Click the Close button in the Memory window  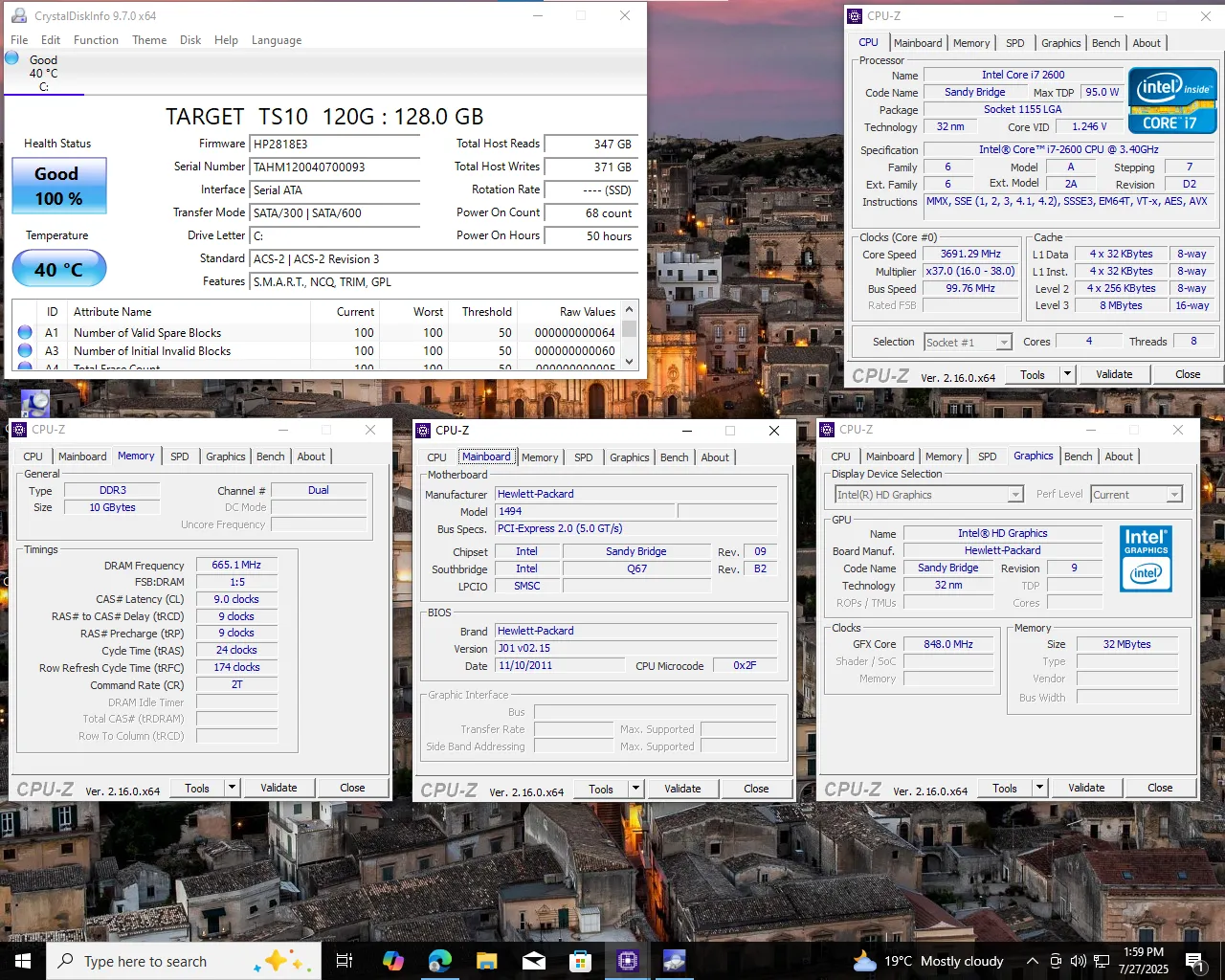pyautogui.click(x=352, y=788)
